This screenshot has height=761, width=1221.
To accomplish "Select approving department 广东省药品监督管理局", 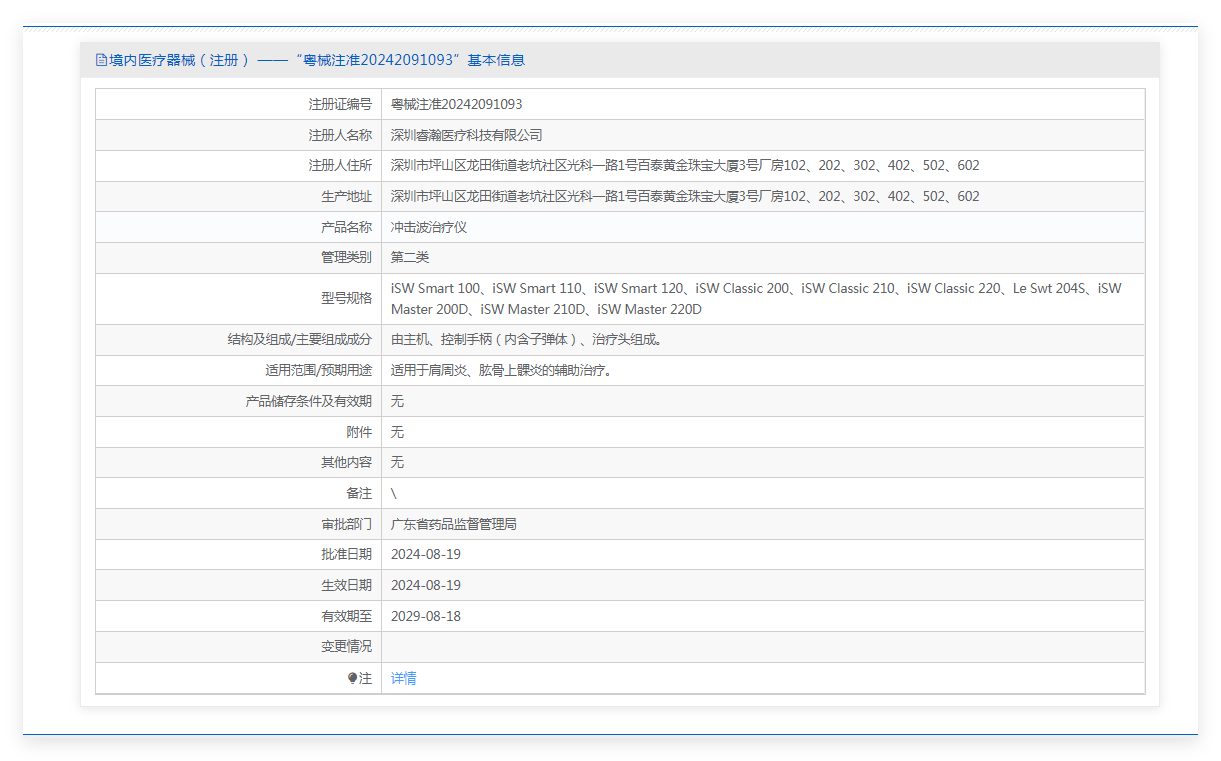I will [x=453, y=524].
